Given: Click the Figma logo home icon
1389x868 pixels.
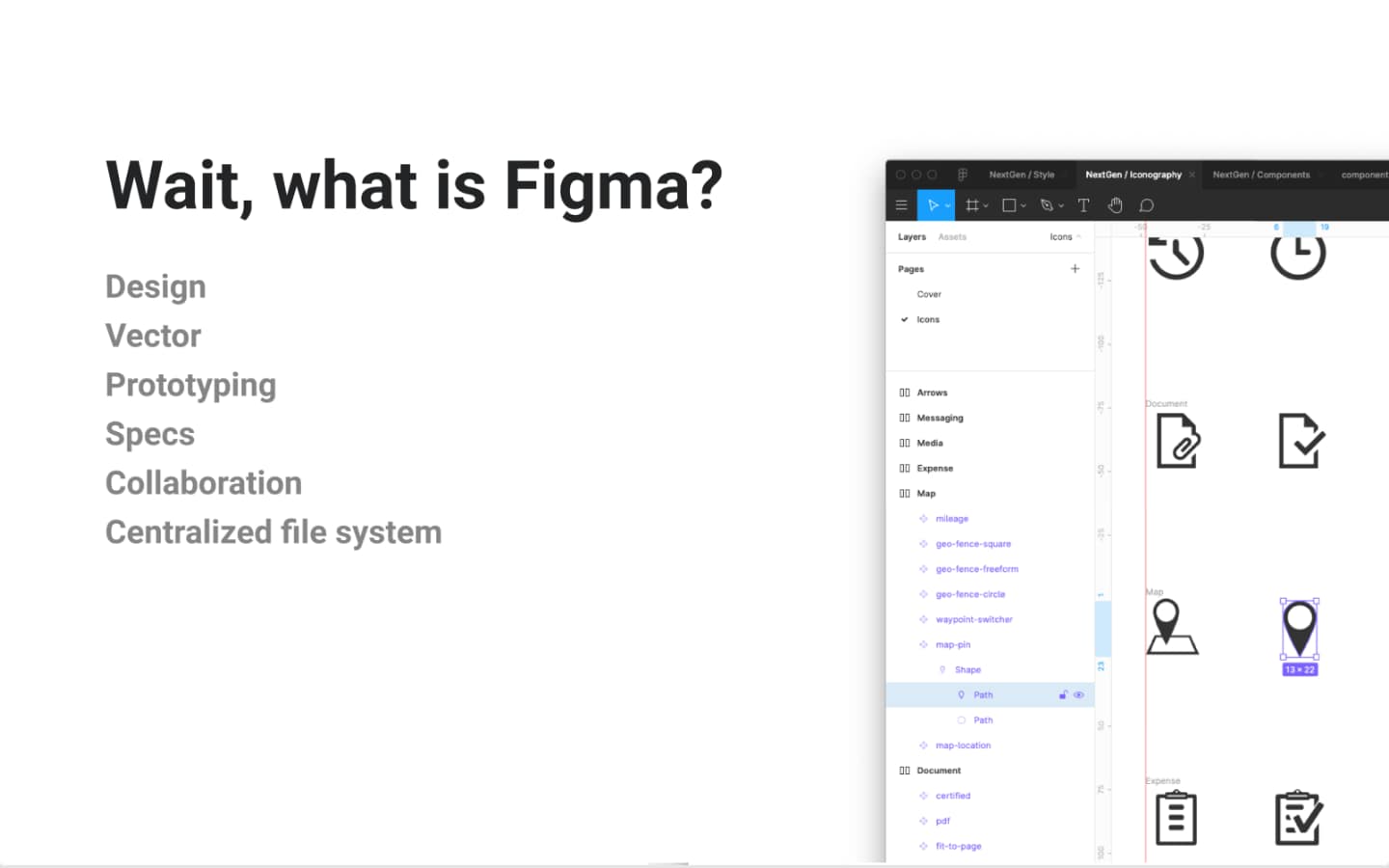Looking at the screenshot, I should click(x=962, y=175).
